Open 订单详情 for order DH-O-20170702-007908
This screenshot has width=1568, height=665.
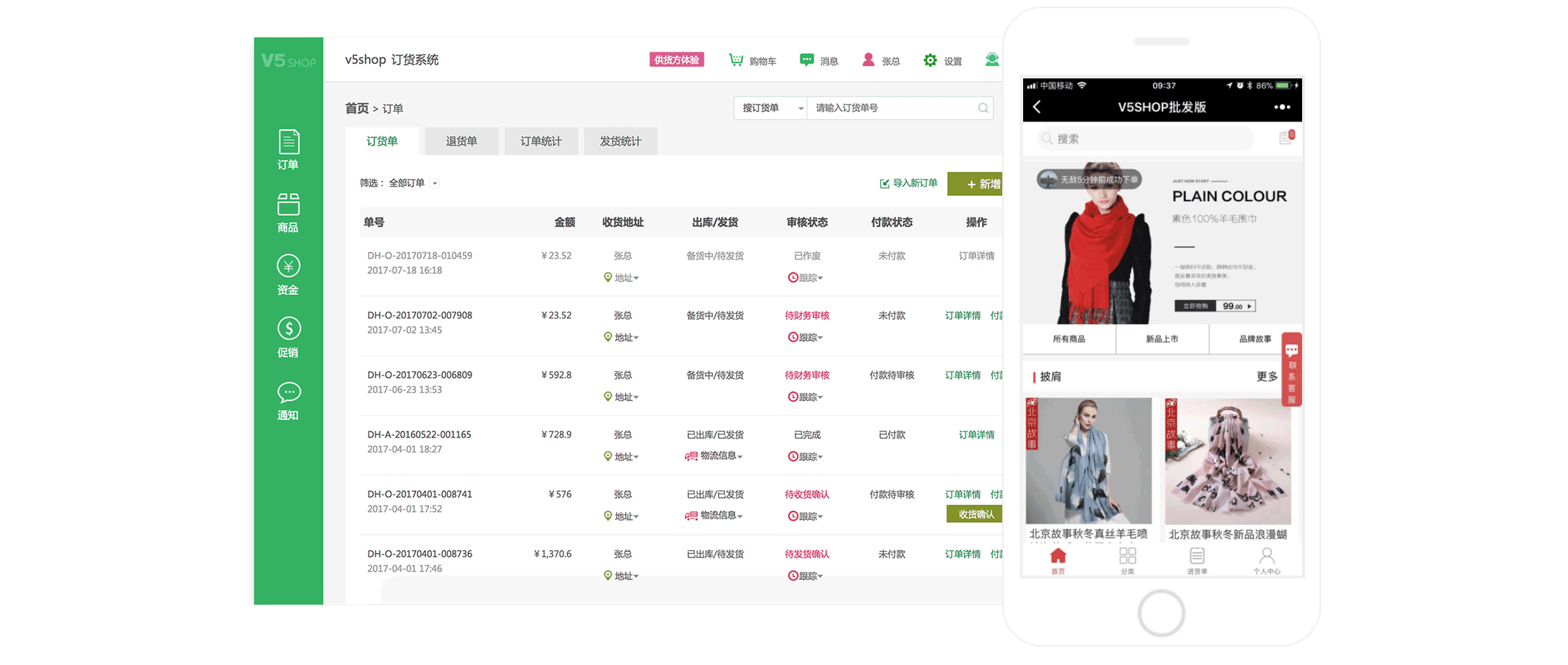pyautogui.click(x=962, y=316)
